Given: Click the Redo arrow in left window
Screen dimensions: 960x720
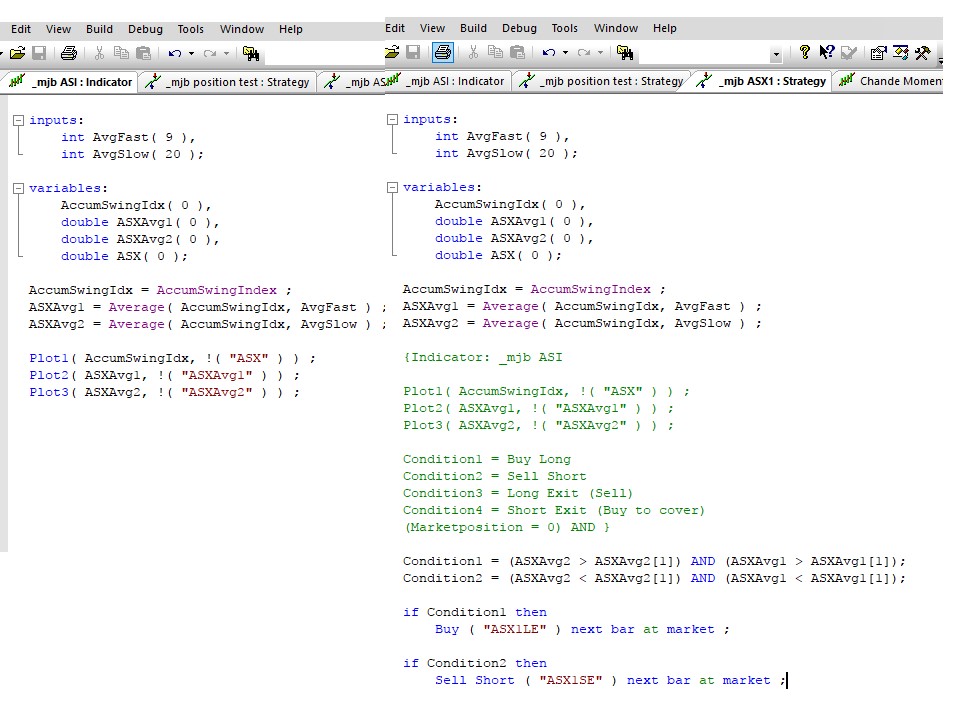Looking at the screenshot, I should [210, 53].
